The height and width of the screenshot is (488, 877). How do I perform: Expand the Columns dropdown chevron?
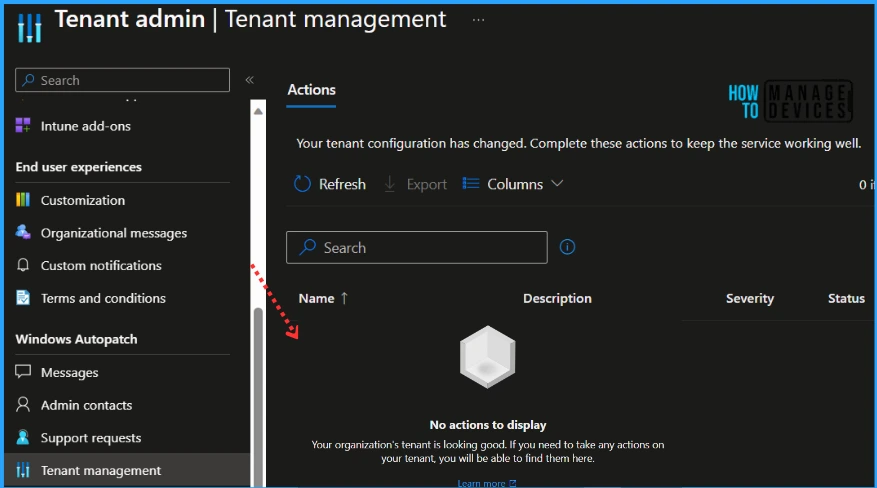click(557, 183)
